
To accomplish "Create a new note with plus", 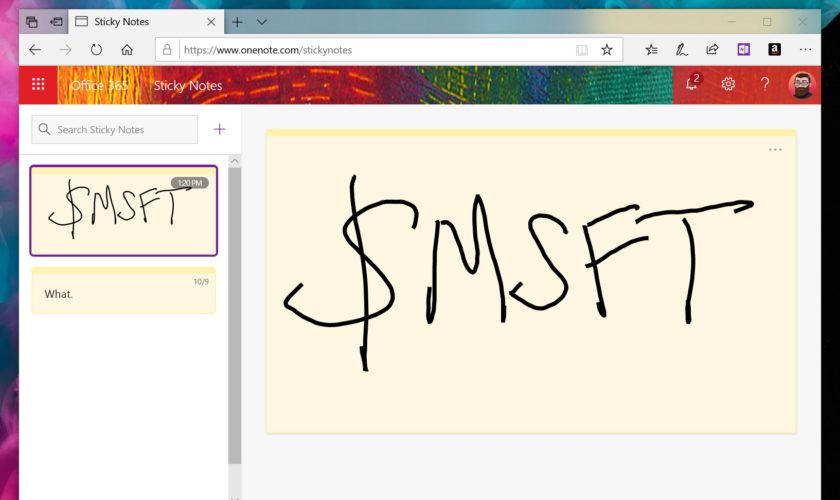I will coord(220,129).
